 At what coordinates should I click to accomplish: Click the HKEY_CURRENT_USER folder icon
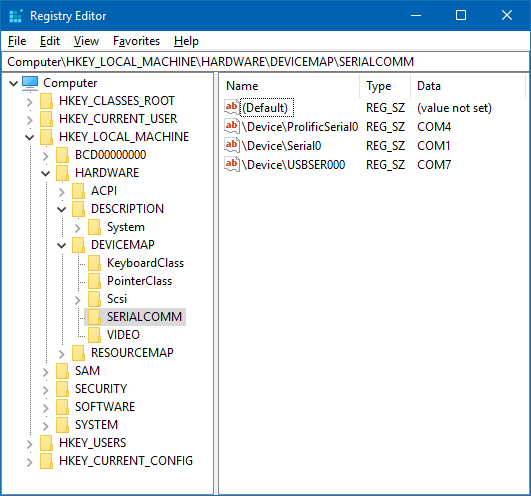46,119
